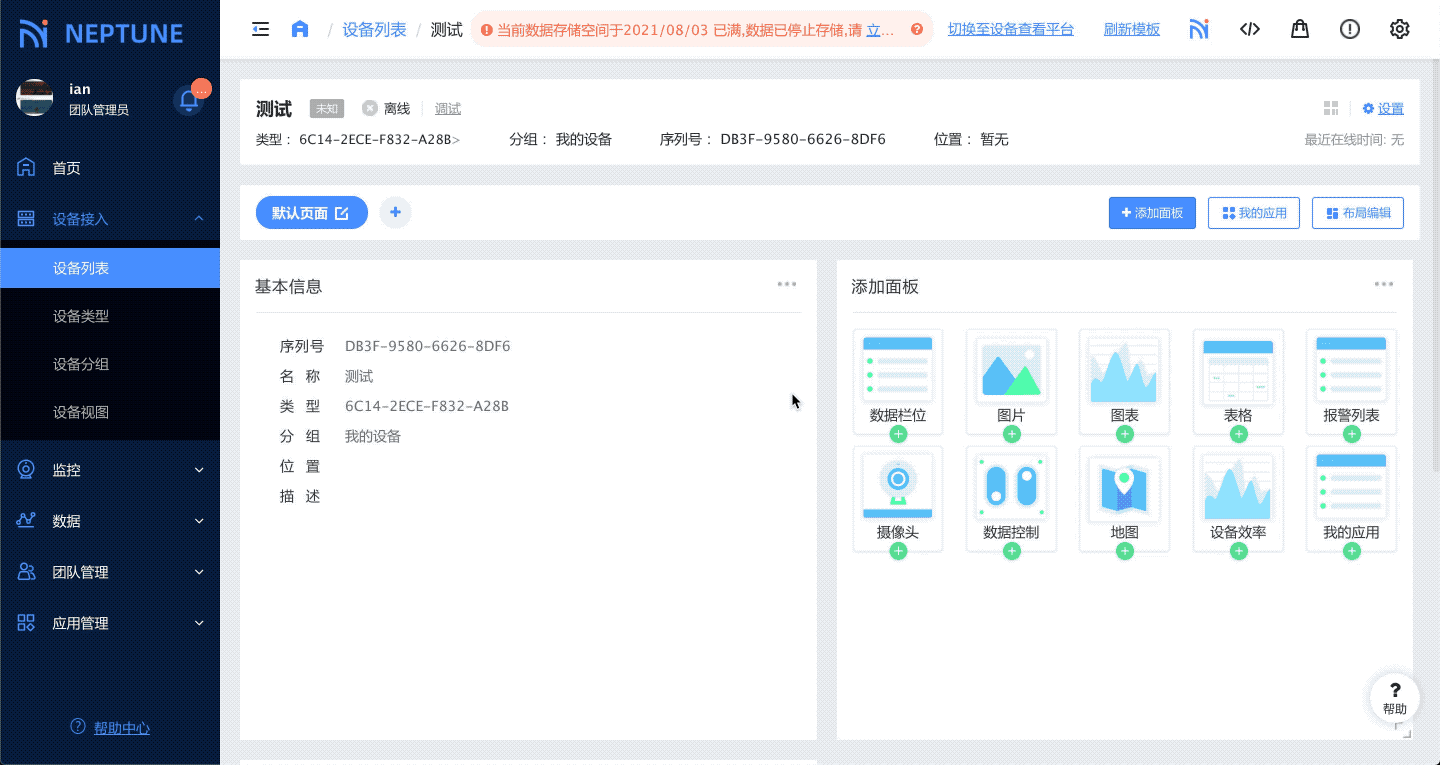Click the exclamation alert icon in header

point(1350,29)
